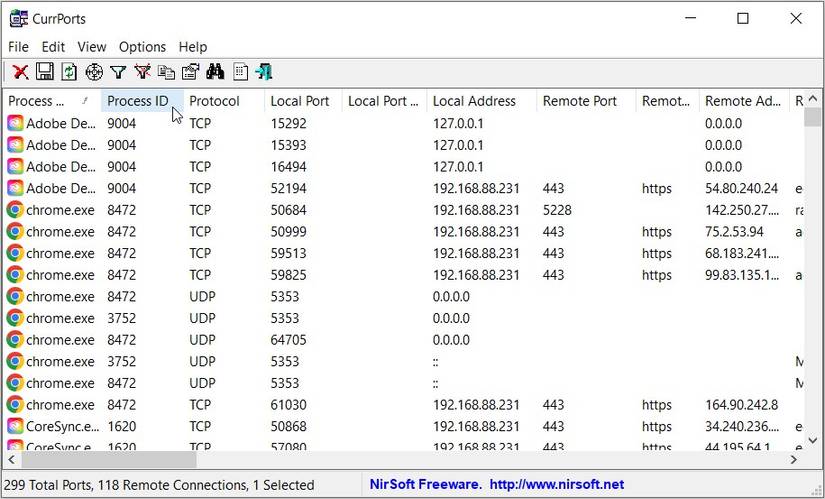Image resolution: width=825 pixels, height=499 pixels.
Task: Sort by the Remote Port column header
Action: (586, 101)
